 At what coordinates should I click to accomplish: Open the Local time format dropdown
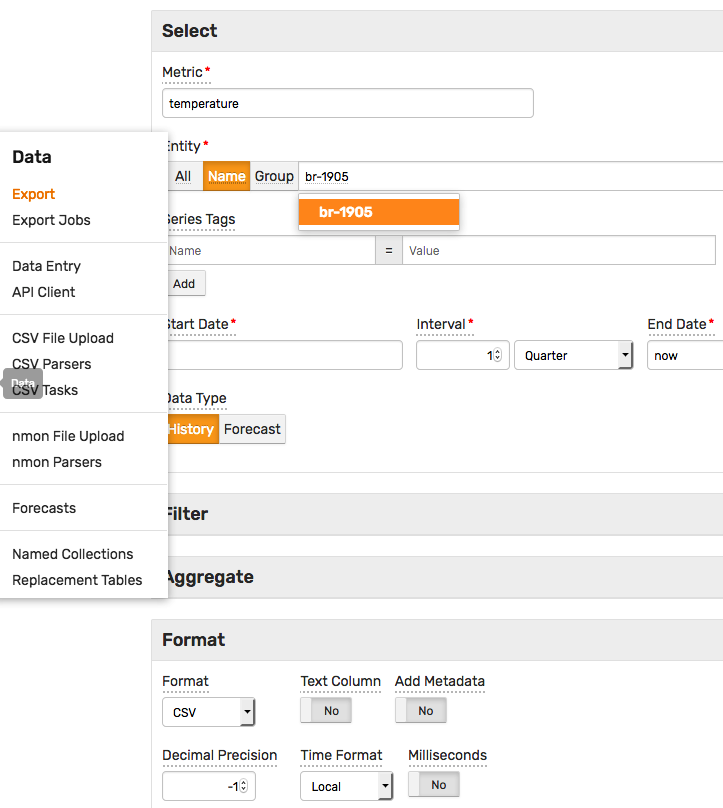[x=346, y=786]
